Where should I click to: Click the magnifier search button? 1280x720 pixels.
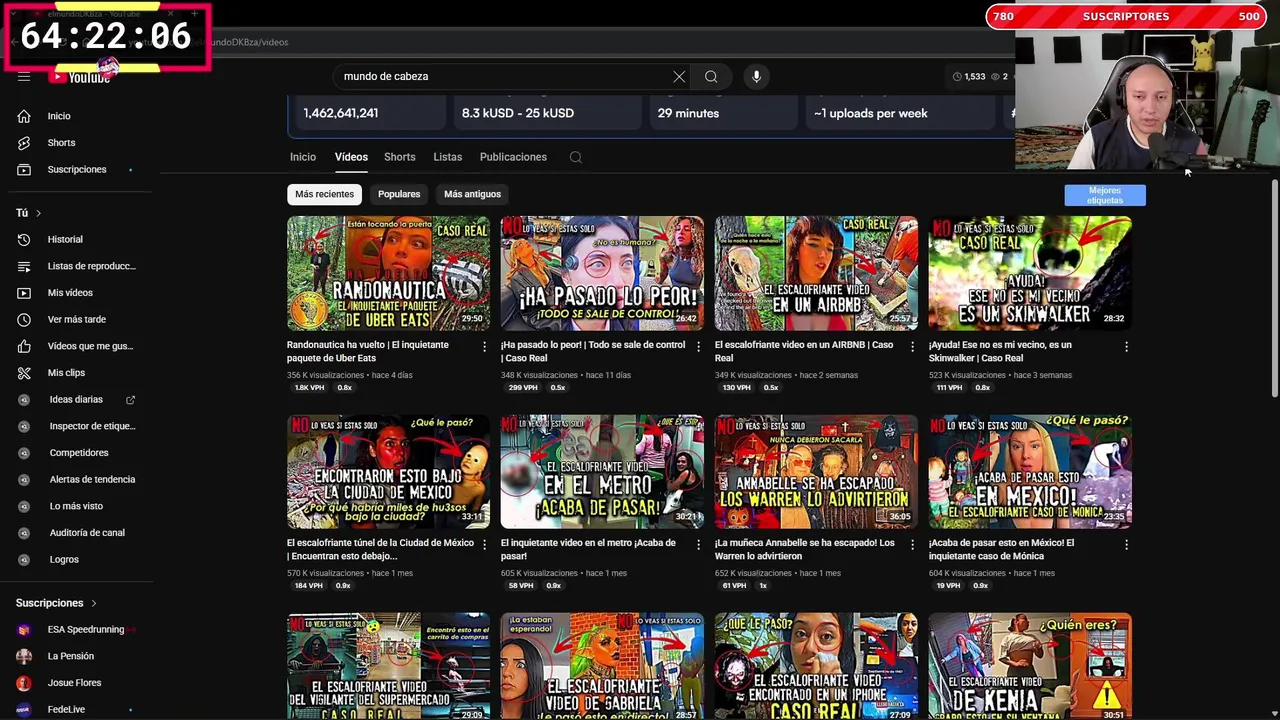[711, 76]
